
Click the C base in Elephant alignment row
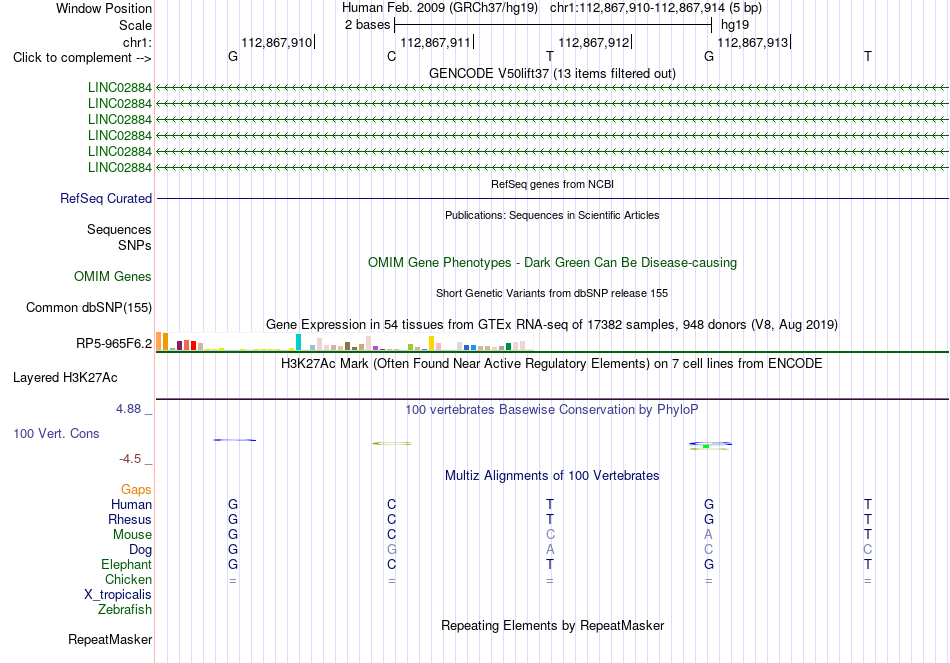point(391,564)
